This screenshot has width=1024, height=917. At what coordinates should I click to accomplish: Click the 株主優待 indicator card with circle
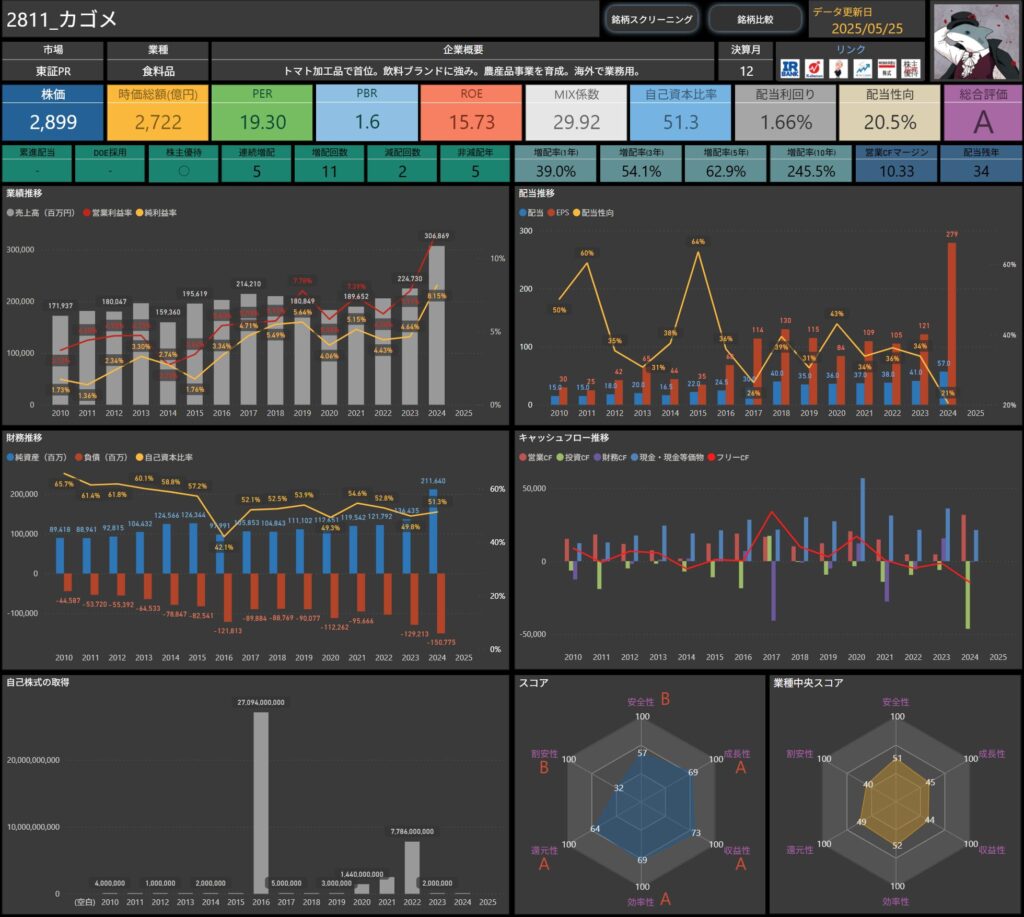(x=184, y=163)
